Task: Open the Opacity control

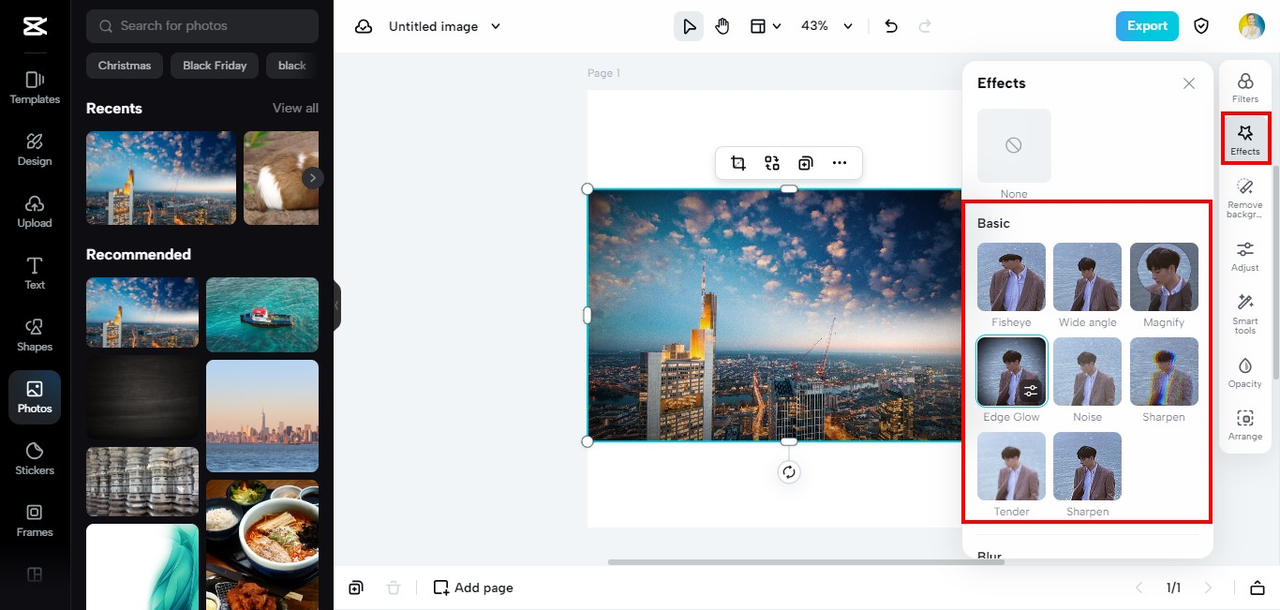Action: coord(1245,372)
